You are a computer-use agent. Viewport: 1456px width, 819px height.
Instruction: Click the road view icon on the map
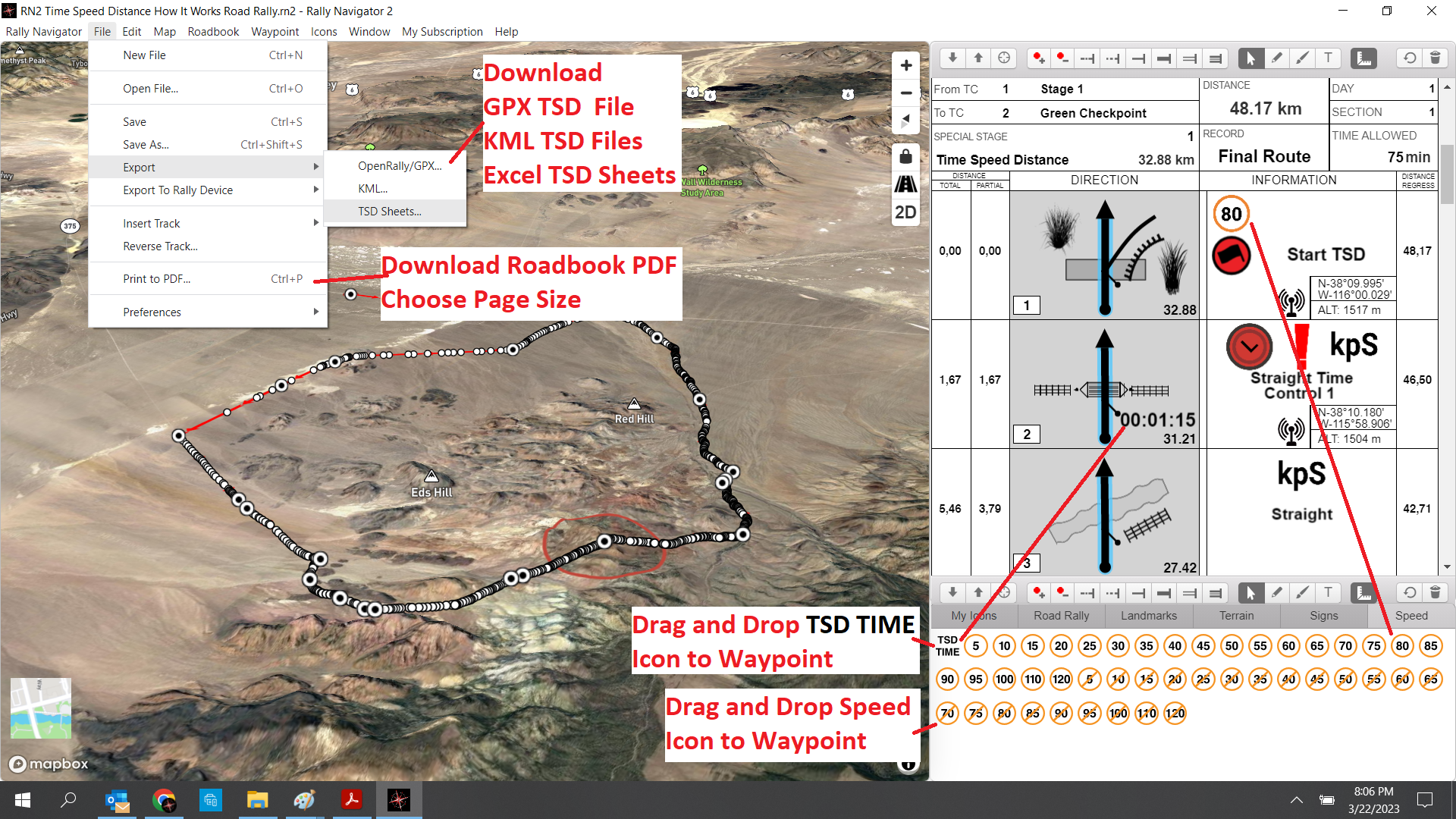pyautogui.click(x=906, y=184)
